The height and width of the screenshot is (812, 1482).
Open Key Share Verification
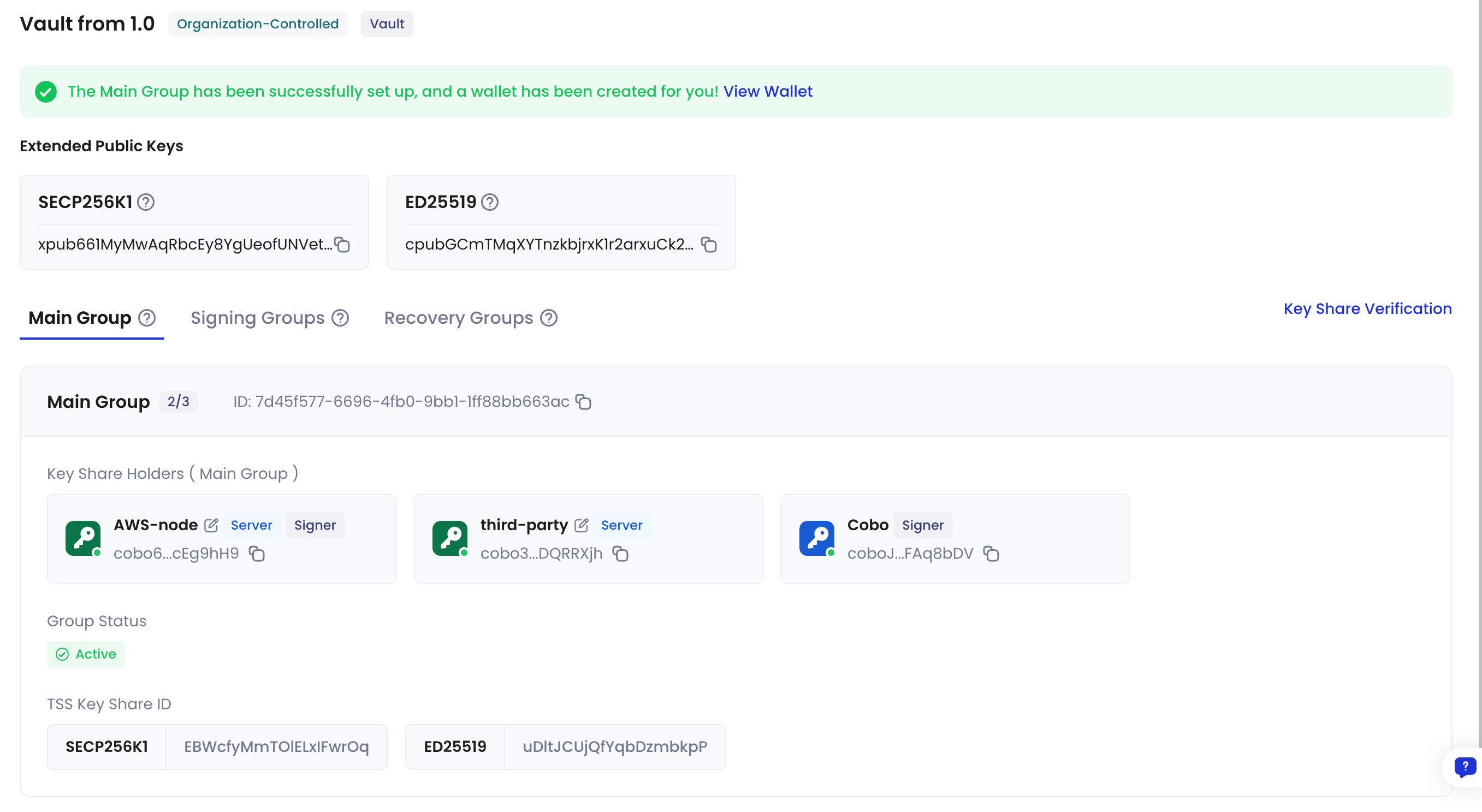[1367, 309]
